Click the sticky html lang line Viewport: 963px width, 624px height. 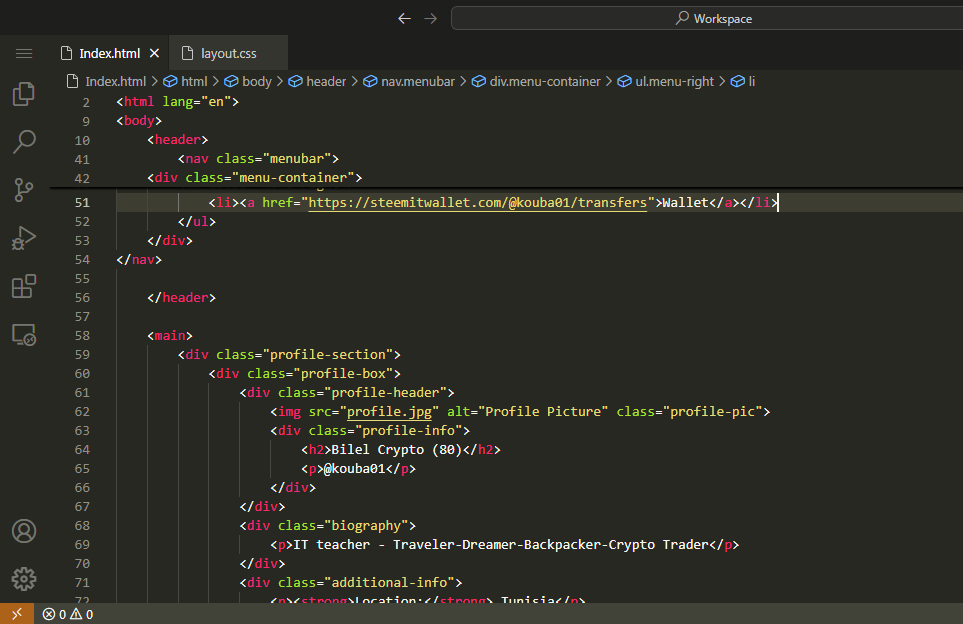[x=177, y=101]
